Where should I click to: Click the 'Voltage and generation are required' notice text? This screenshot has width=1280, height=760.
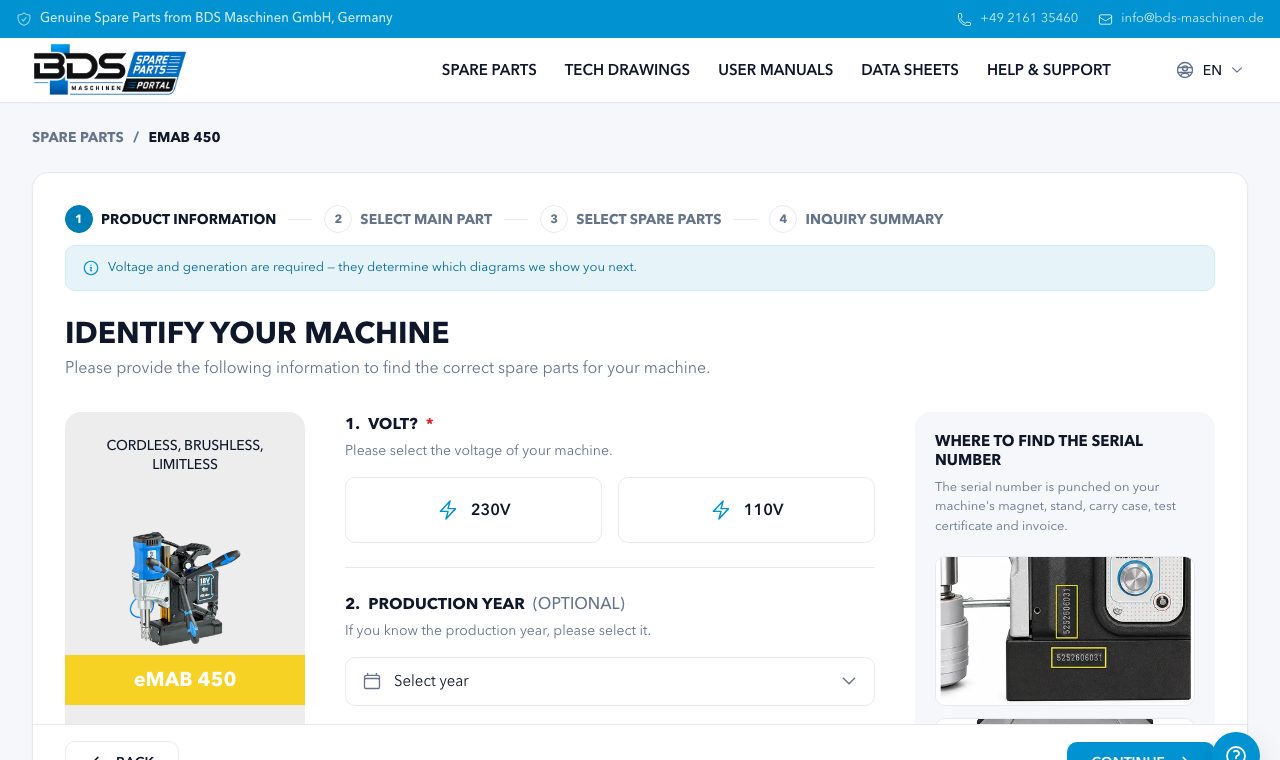(372, 267)
